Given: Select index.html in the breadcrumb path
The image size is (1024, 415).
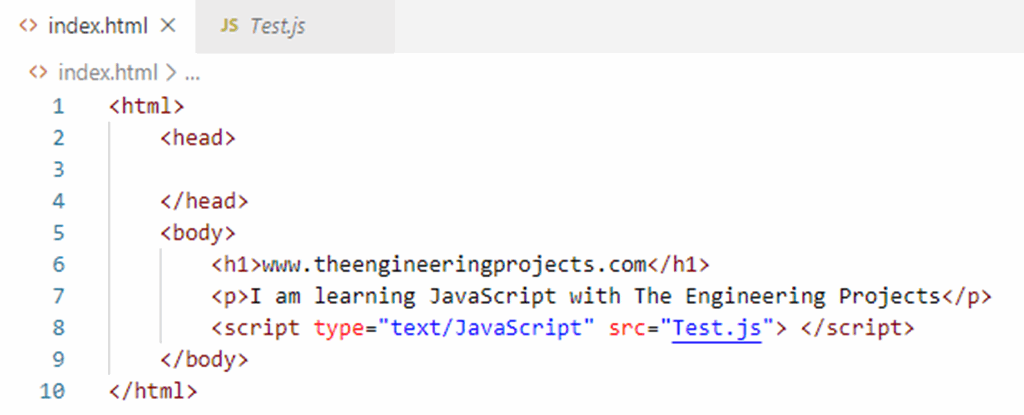Looking at the screenshot, I should [x=108, y=73].
